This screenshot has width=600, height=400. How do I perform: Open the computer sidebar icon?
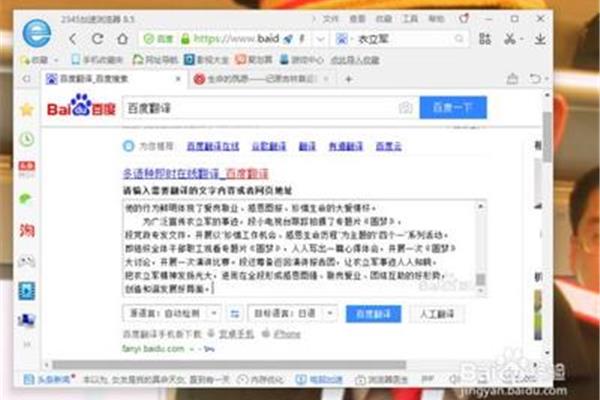pyautogui.click(x=27, y=320)
